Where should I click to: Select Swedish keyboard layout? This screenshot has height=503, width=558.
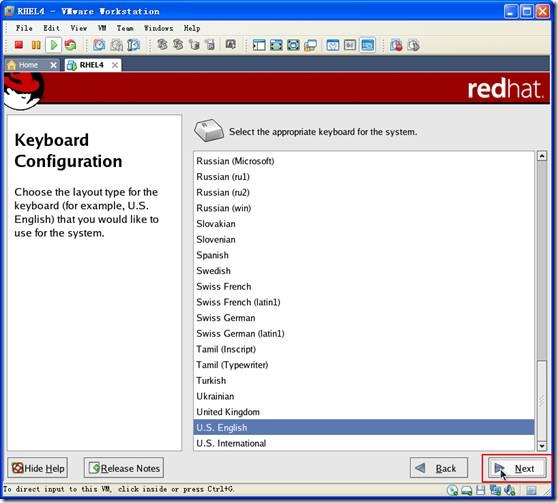click(x=364, y=271)
